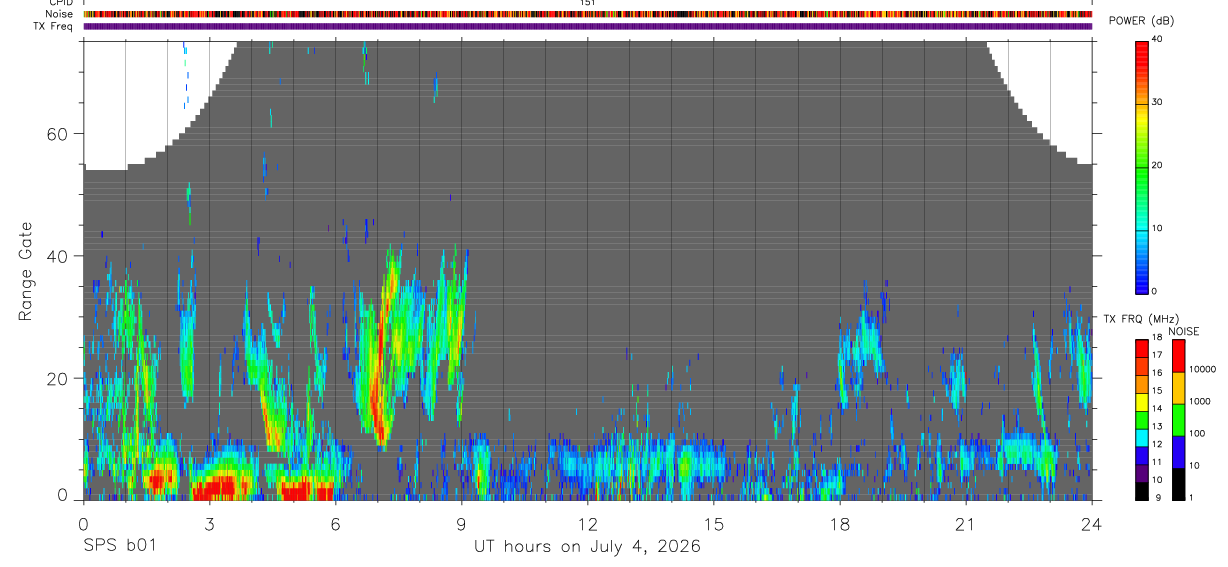Click the NOISE color legend bar

click(1178, 420)
